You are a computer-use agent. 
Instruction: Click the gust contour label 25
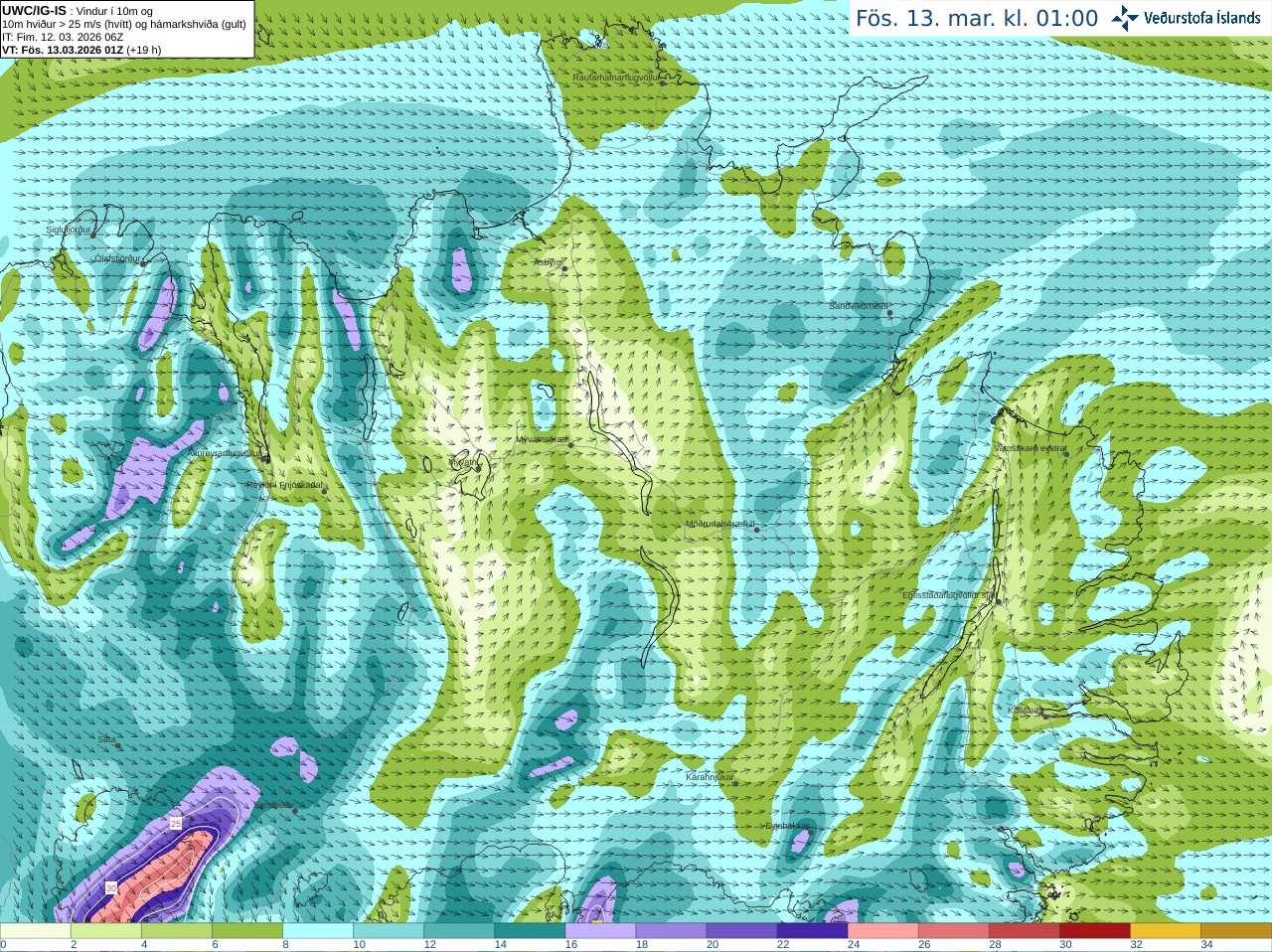(176, 824)
